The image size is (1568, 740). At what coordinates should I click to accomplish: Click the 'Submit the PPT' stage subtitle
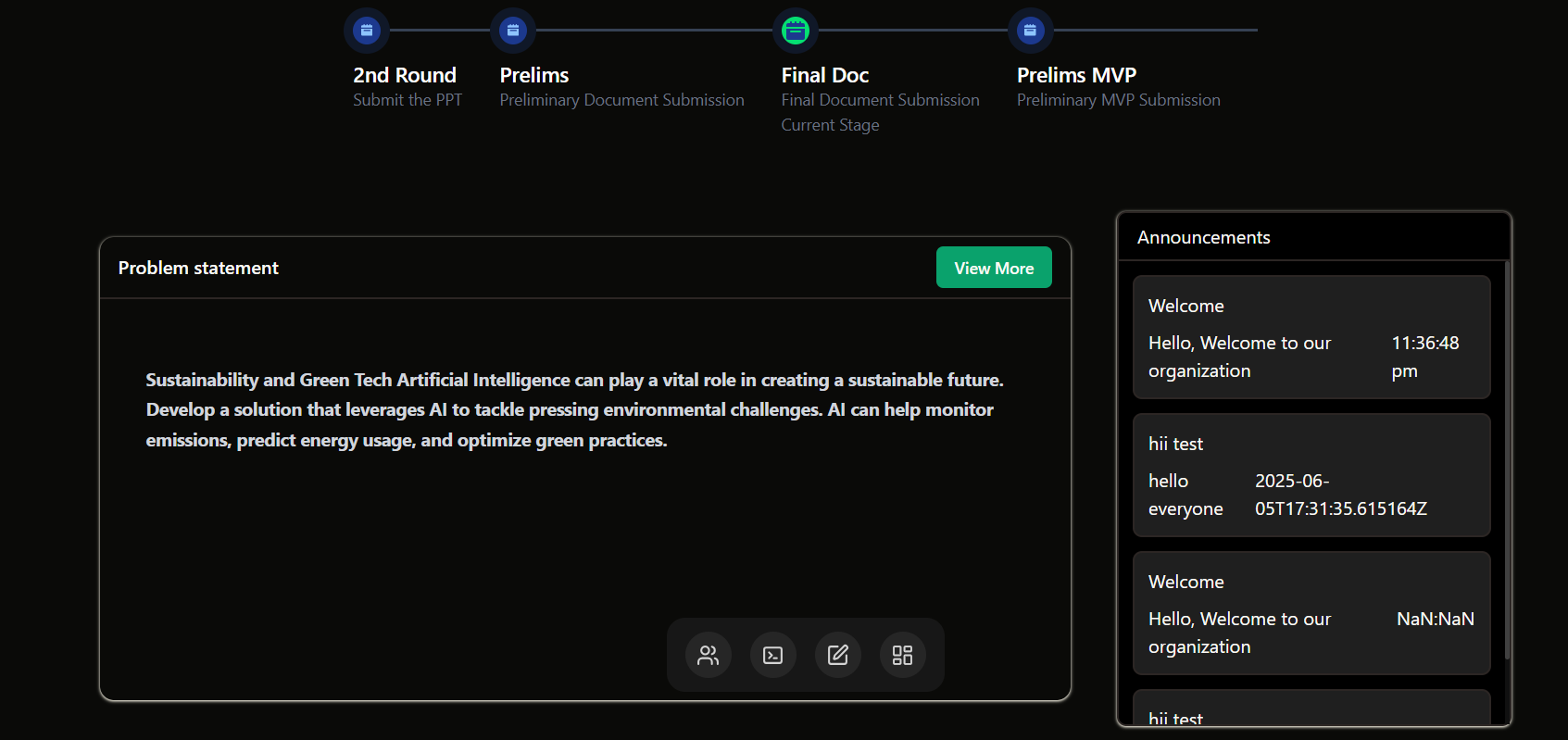(x=408, y=100)
